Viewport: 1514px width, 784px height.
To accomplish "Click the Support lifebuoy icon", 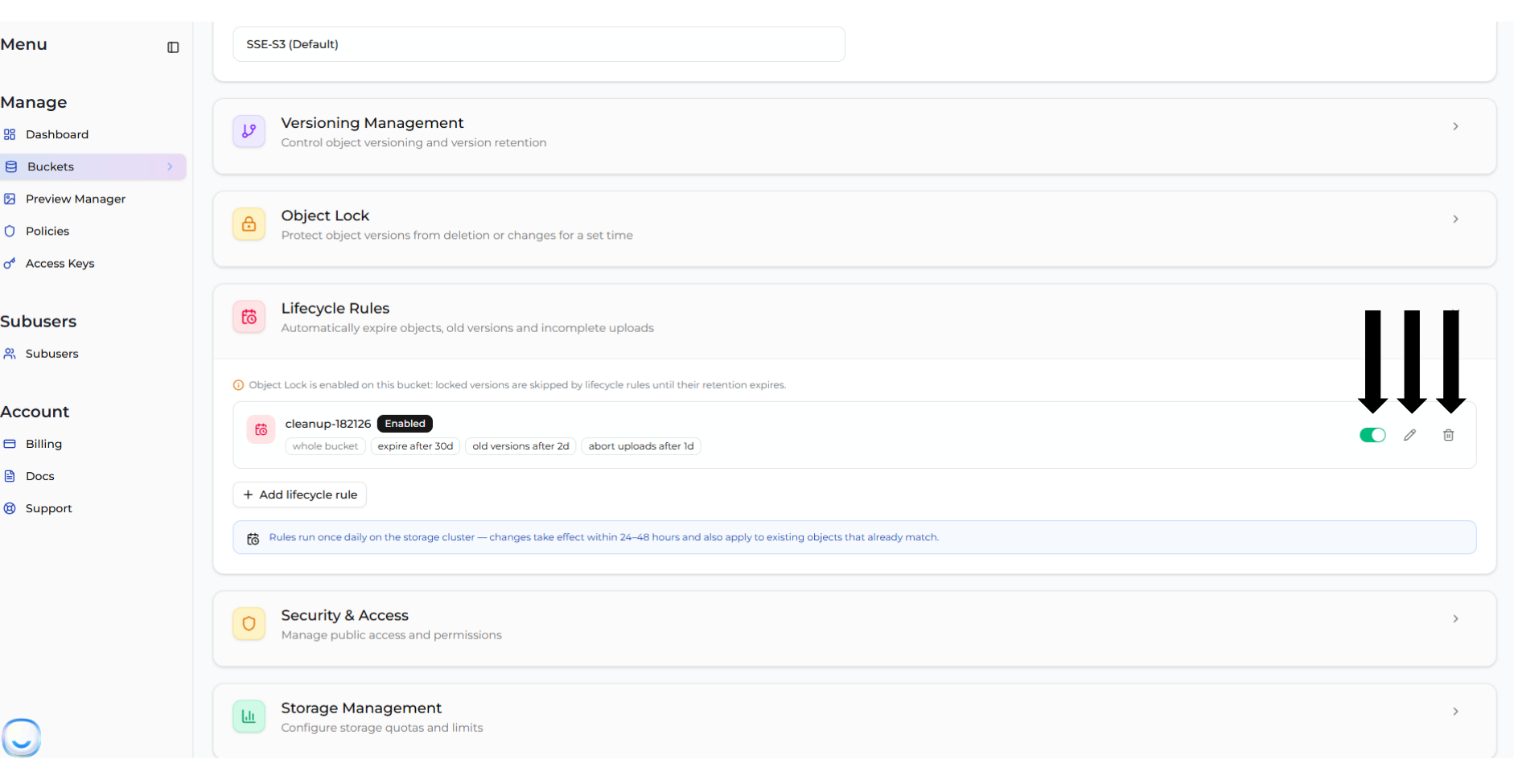I will click(x=10, y=508).
